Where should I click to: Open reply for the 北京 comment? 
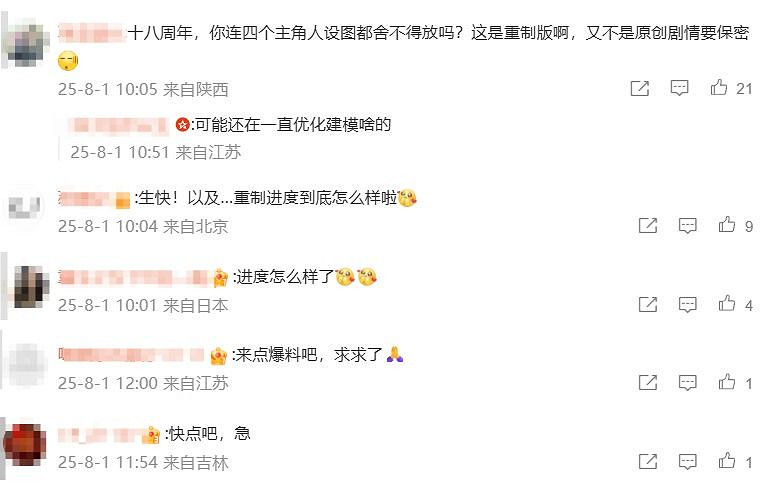pyautogui.click(x=687, y=226)
